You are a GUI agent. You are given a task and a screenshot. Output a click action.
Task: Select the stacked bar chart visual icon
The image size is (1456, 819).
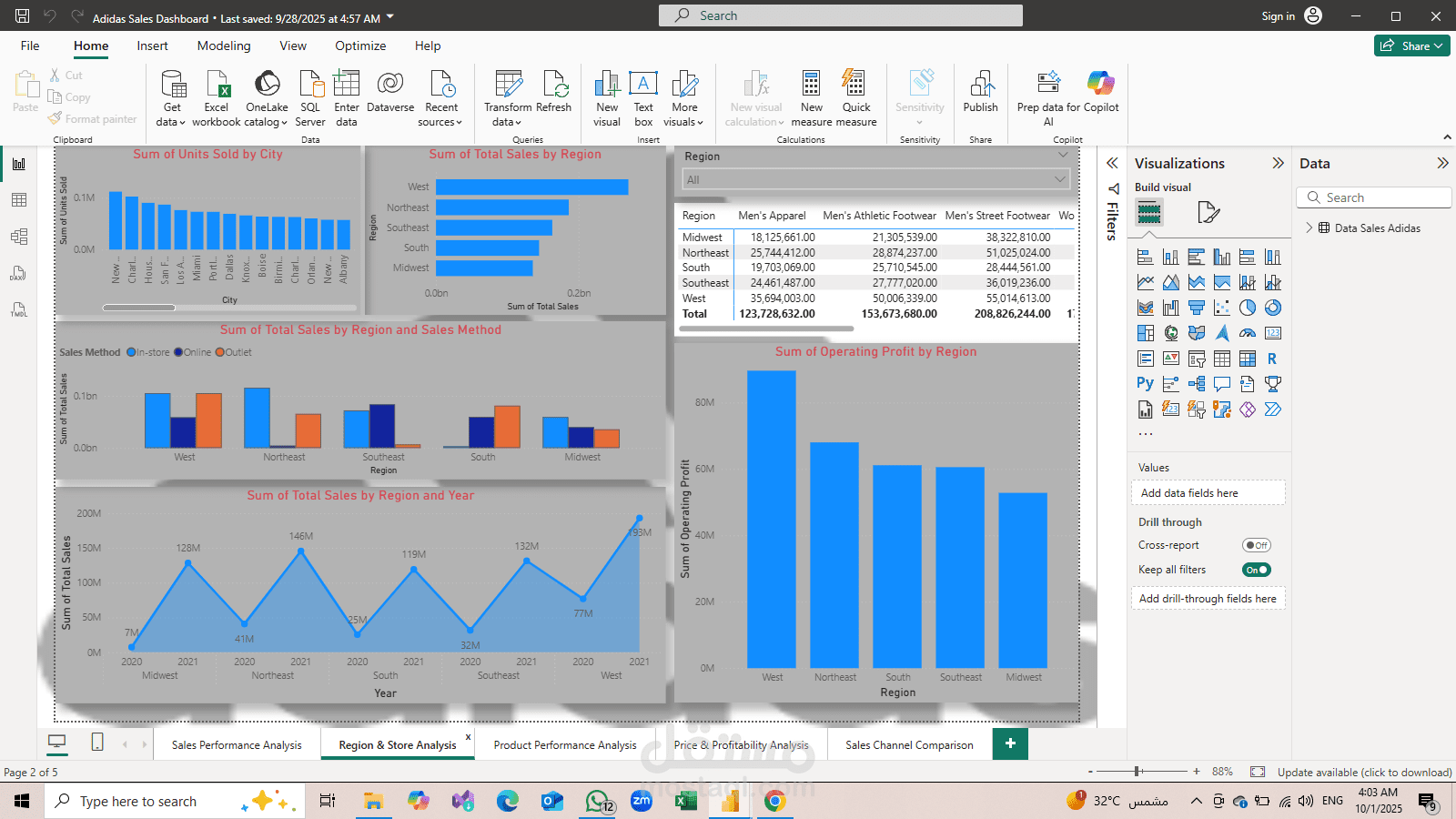[1146, 258]
